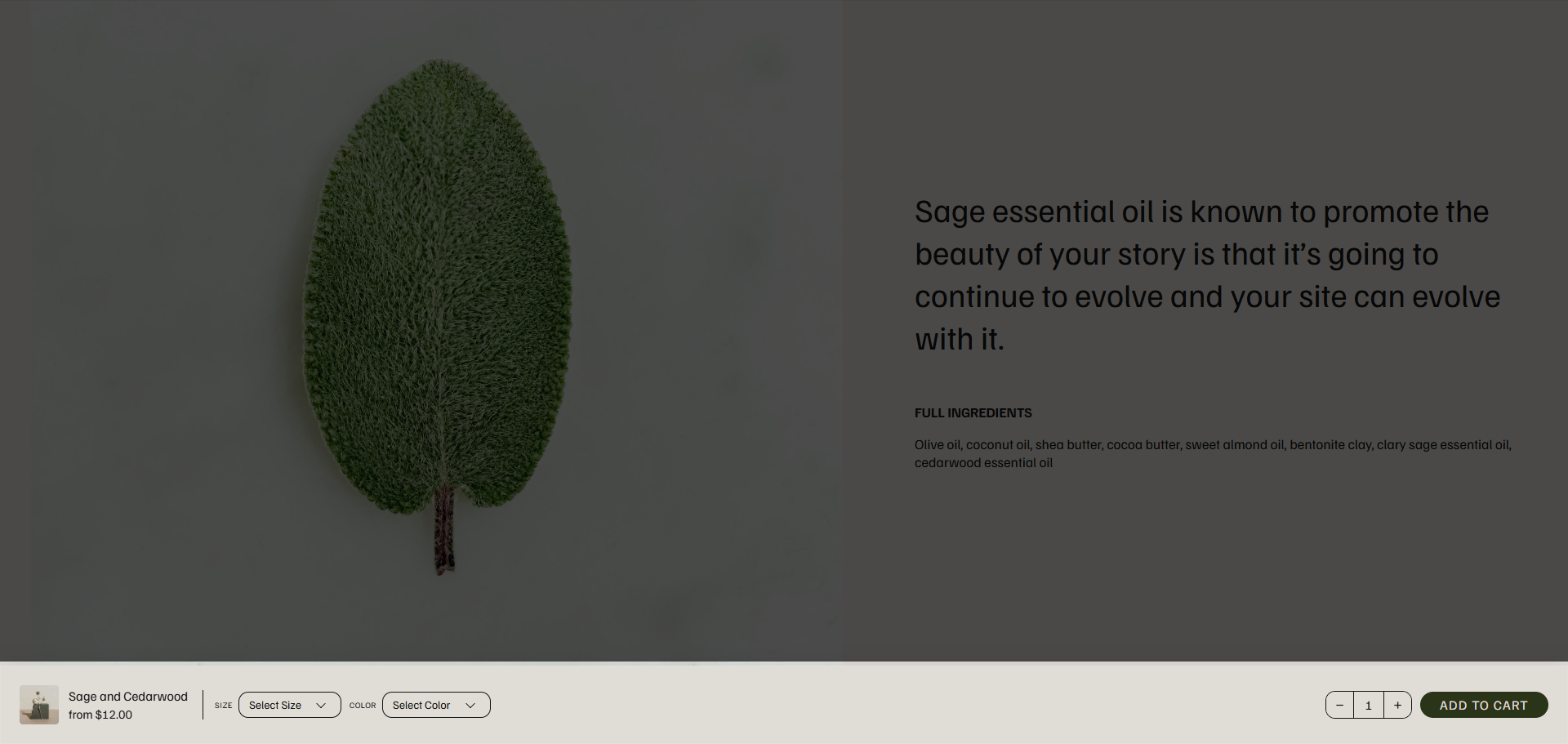Click the quantity input field

[1369, 705]
